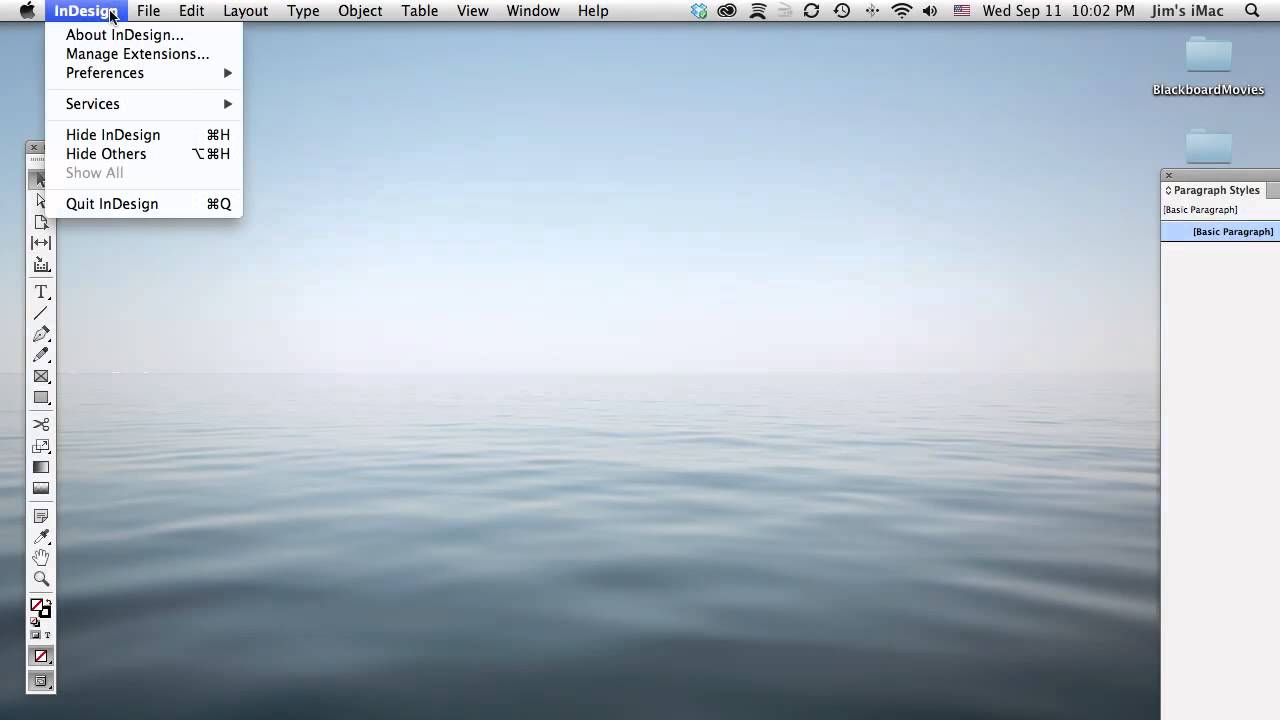Select the Eyedropper tool
The image size is (1280, 720).
(41, 537)
